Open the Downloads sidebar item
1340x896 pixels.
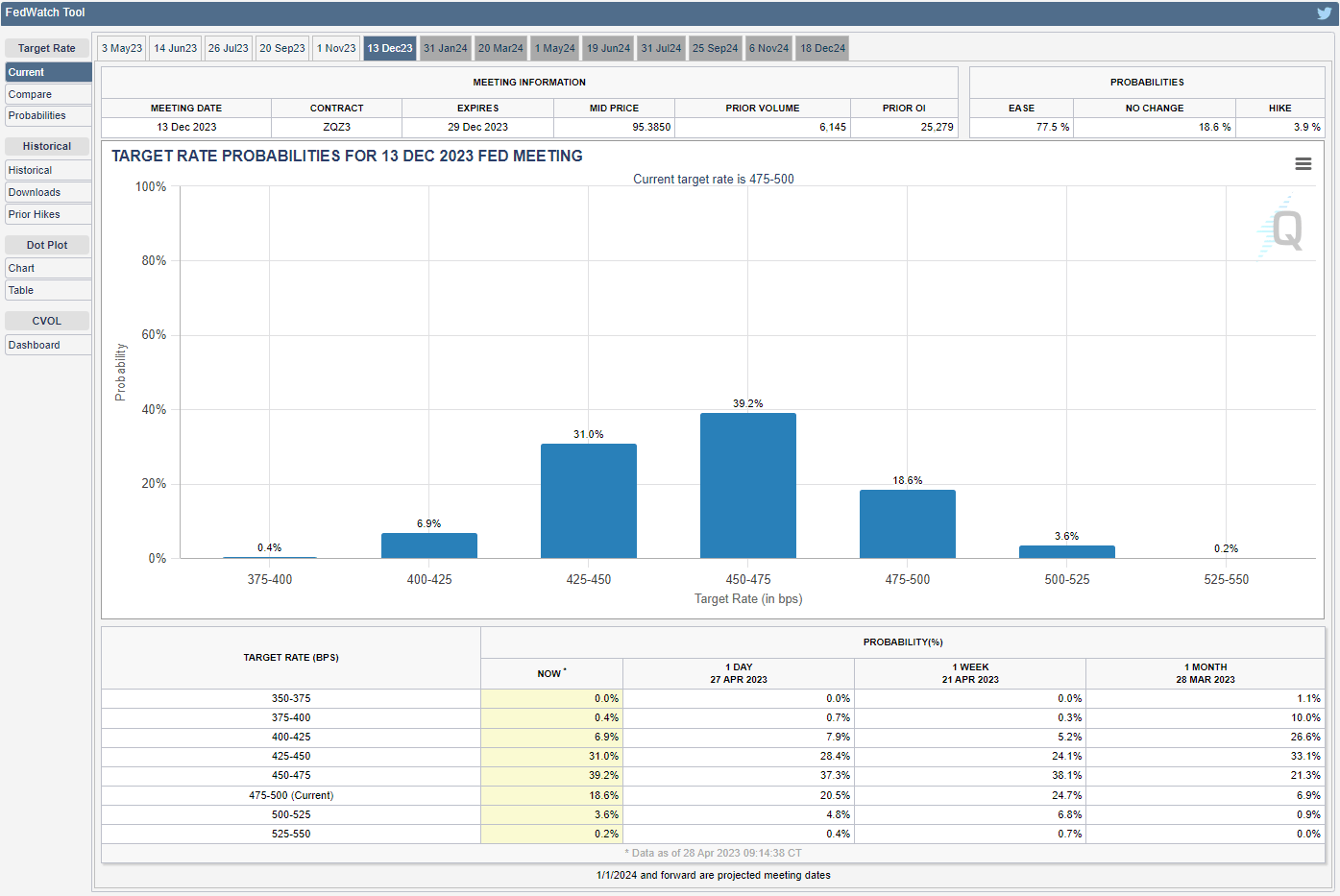[48, 192]
